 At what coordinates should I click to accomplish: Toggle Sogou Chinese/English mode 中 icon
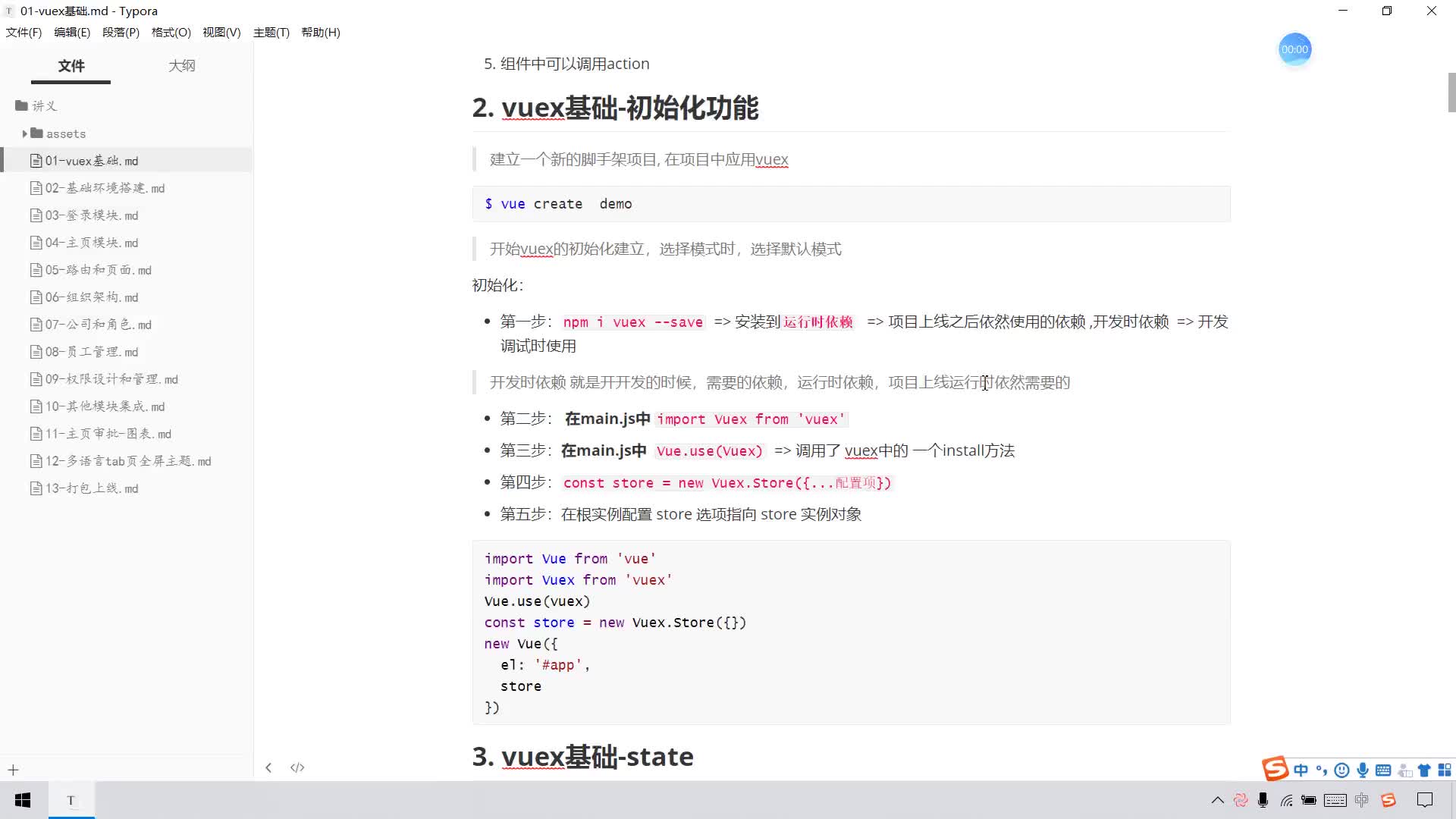(x=1301, y=770)
